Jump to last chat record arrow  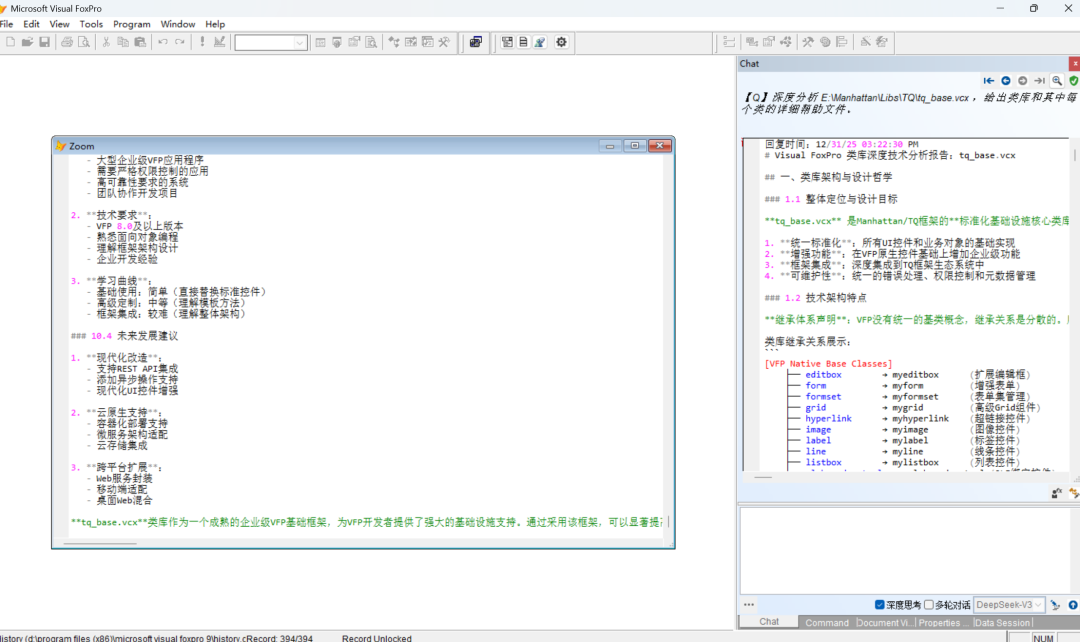(x=1039, y=81)
